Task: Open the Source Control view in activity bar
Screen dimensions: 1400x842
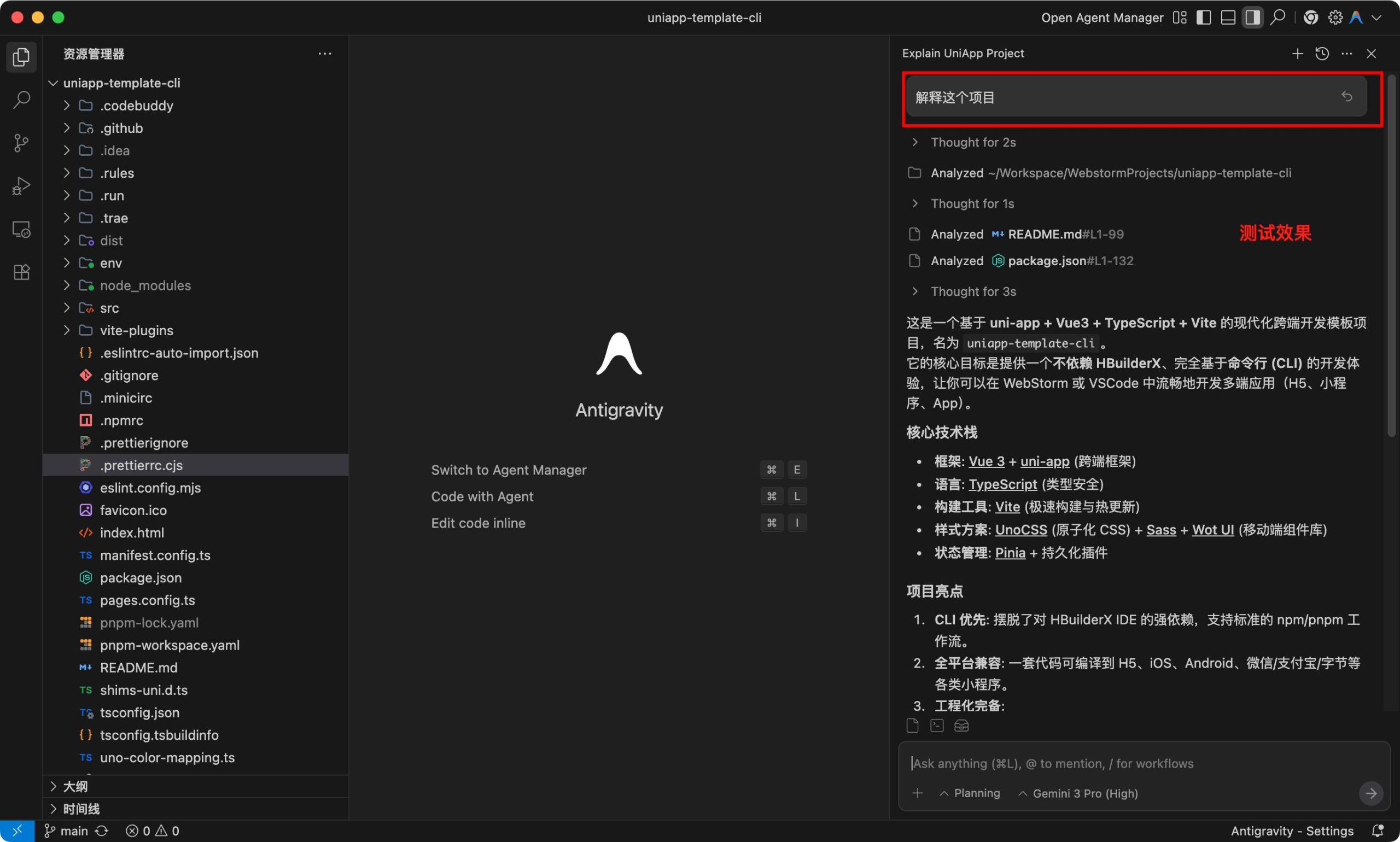Action: (21, 142)
